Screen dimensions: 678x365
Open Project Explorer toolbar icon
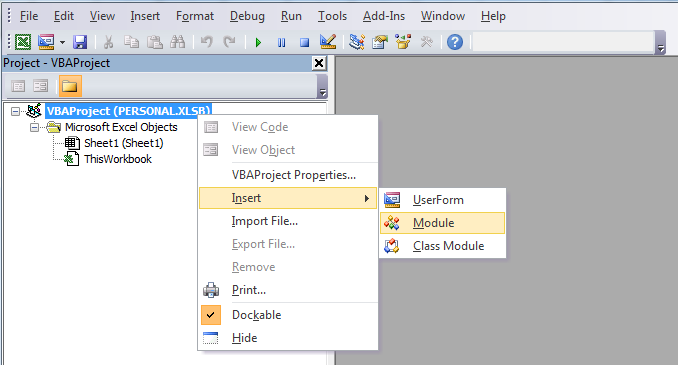click(357, 42)
